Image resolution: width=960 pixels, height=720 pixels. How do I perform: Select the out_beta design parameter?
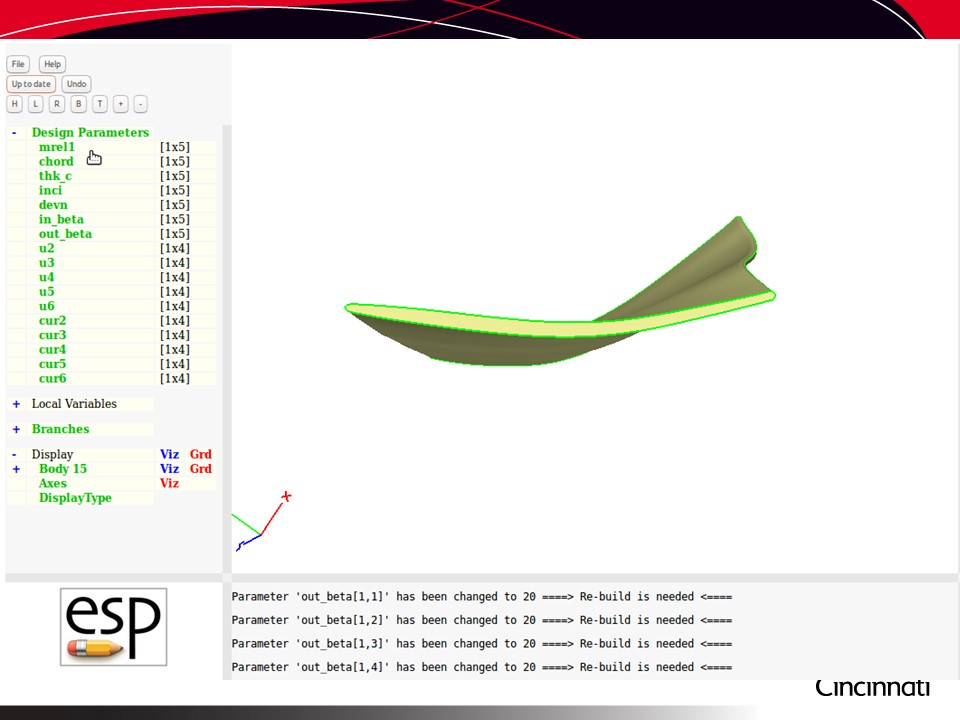click(65, 234)
